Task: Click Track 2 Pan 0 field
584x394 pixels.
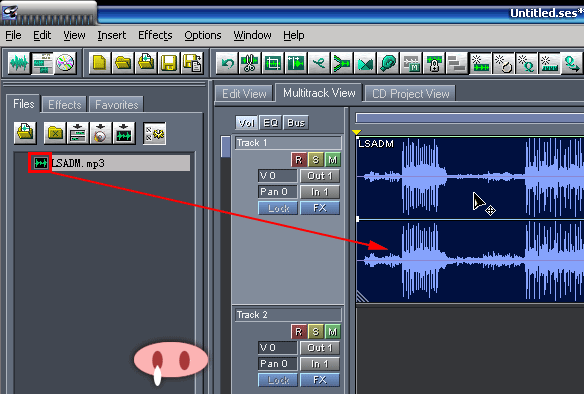Action: [x=277, y=364]
